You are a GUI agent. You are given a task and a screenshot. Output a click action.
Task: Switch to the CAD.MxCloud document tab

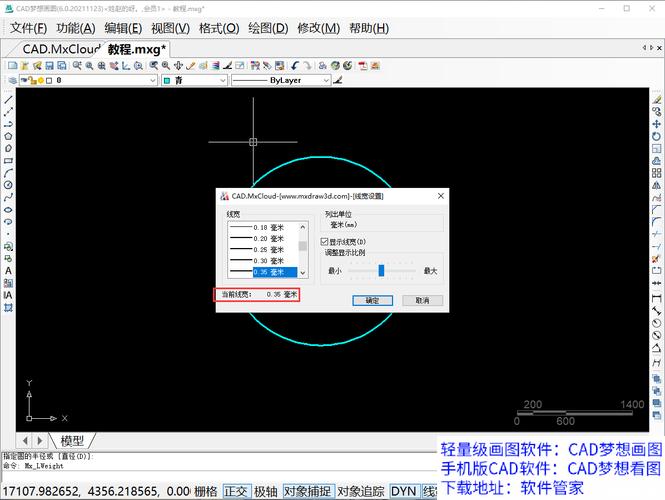coord(59,48)
